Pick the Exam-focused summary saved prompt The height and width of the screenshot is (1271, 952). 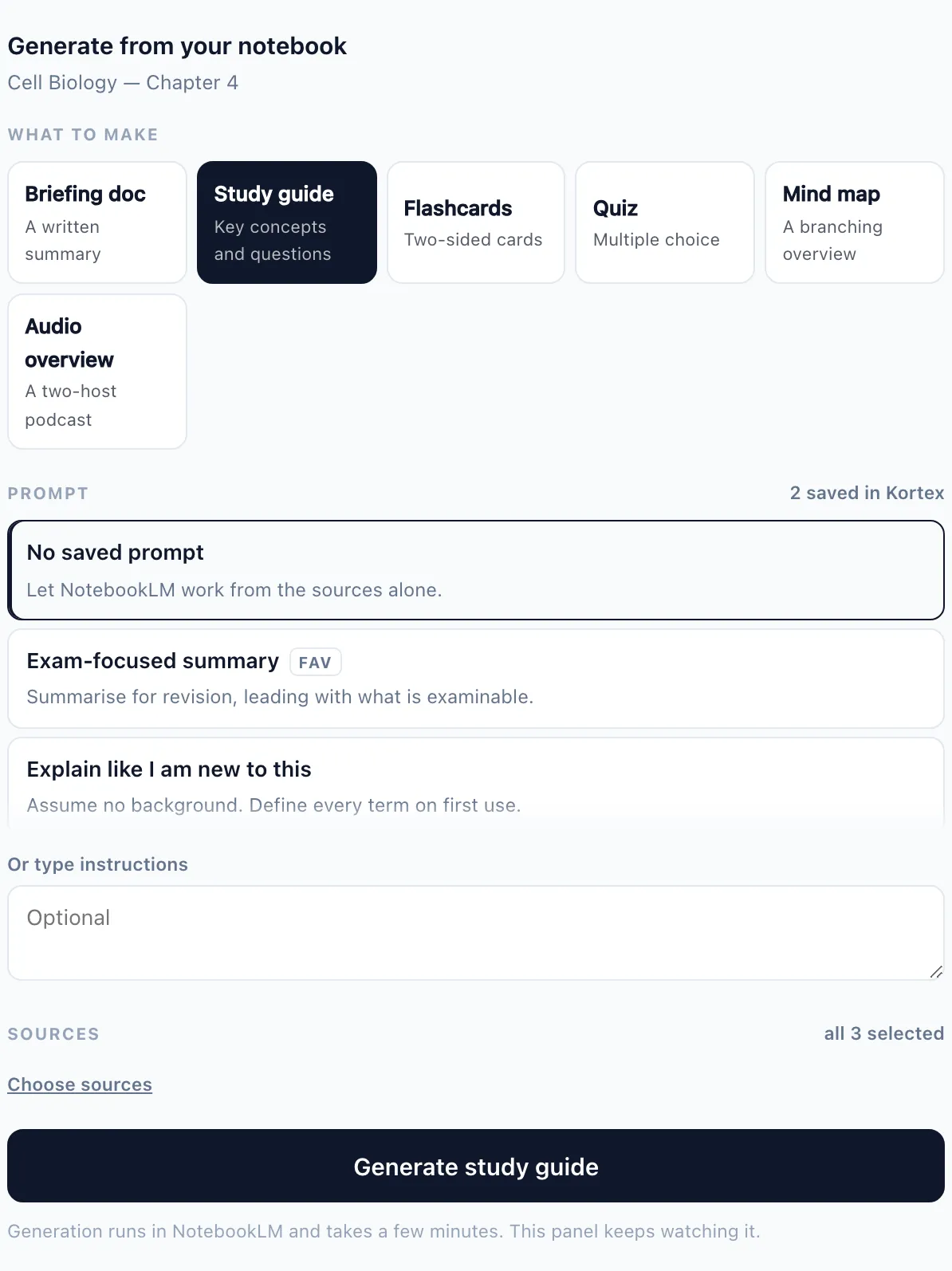[476, 679]
